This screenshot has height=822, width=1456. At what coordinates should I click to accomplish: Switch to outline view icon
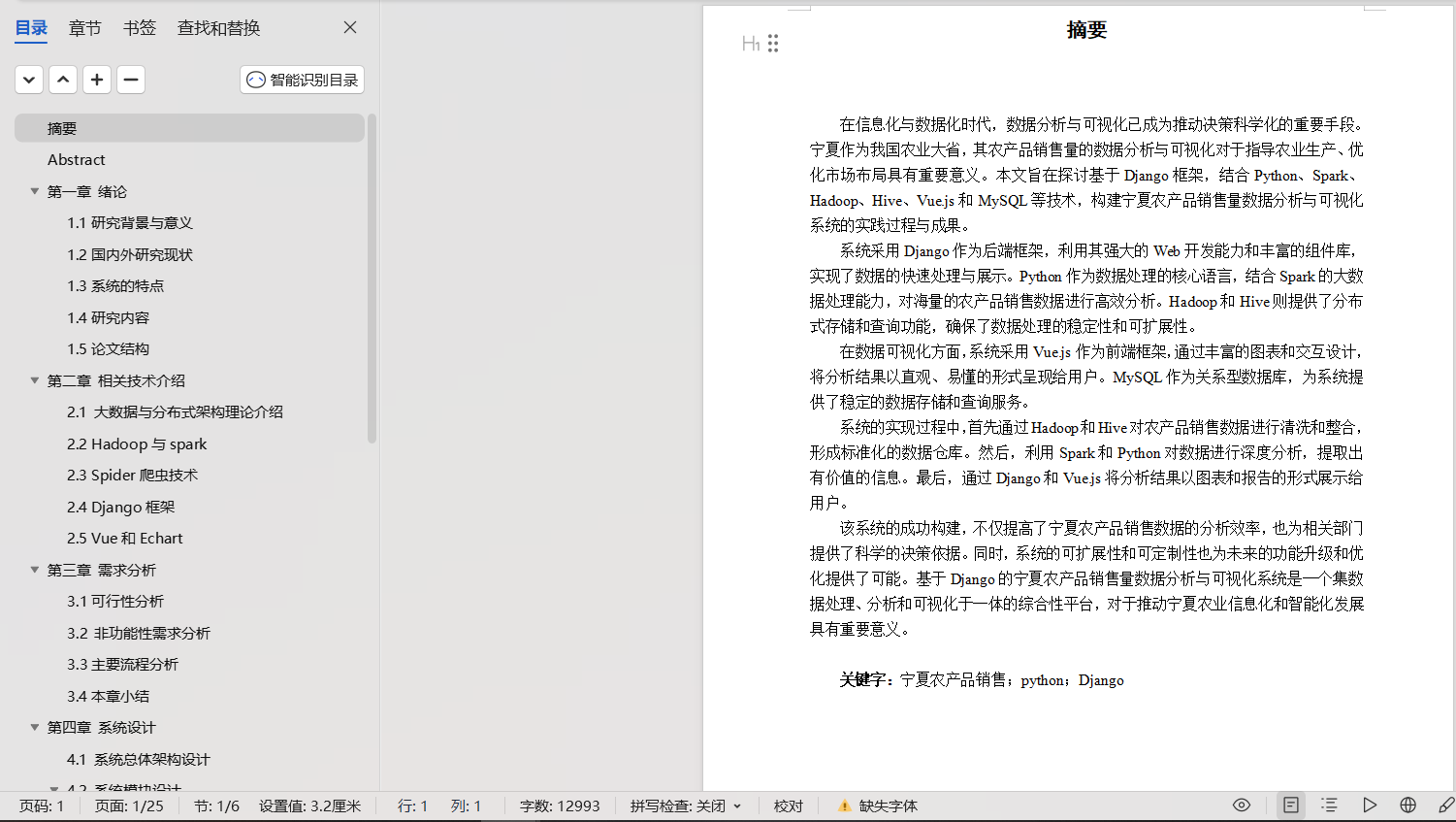click(1329, 805)
